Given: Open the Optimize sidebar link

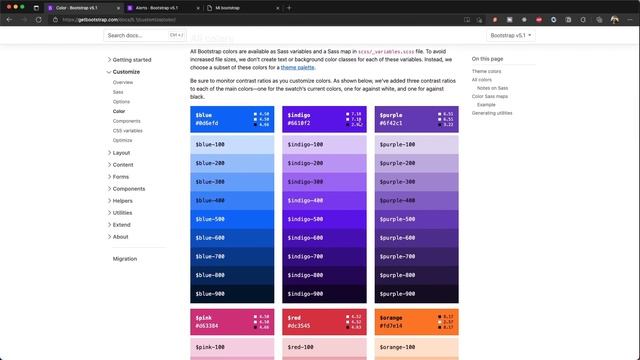Looking at the screenshot, I should point(122,140).
